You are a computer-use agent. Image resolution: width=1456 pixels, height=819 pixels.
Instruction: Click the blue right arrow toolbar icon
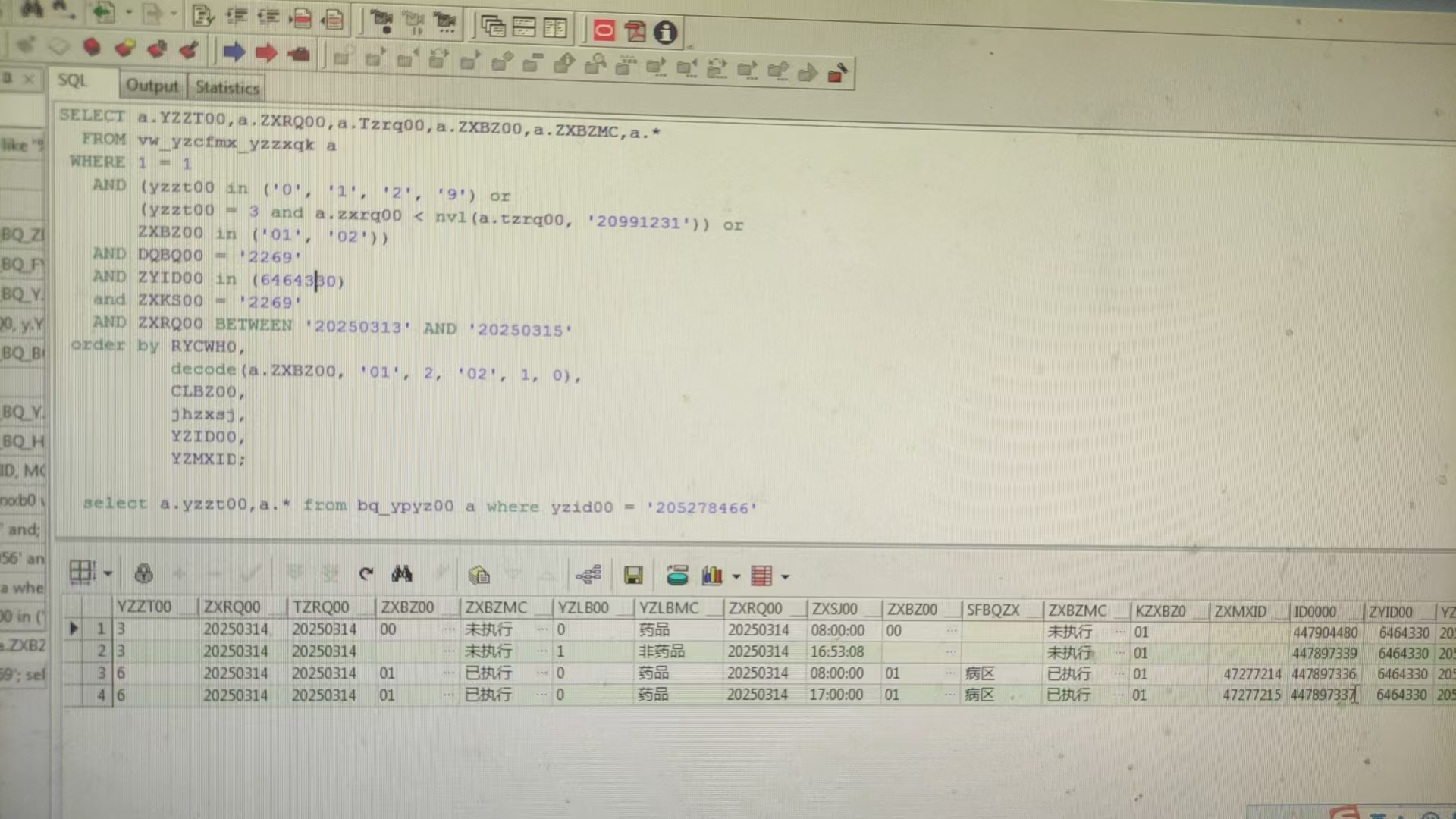coord(234,52)
